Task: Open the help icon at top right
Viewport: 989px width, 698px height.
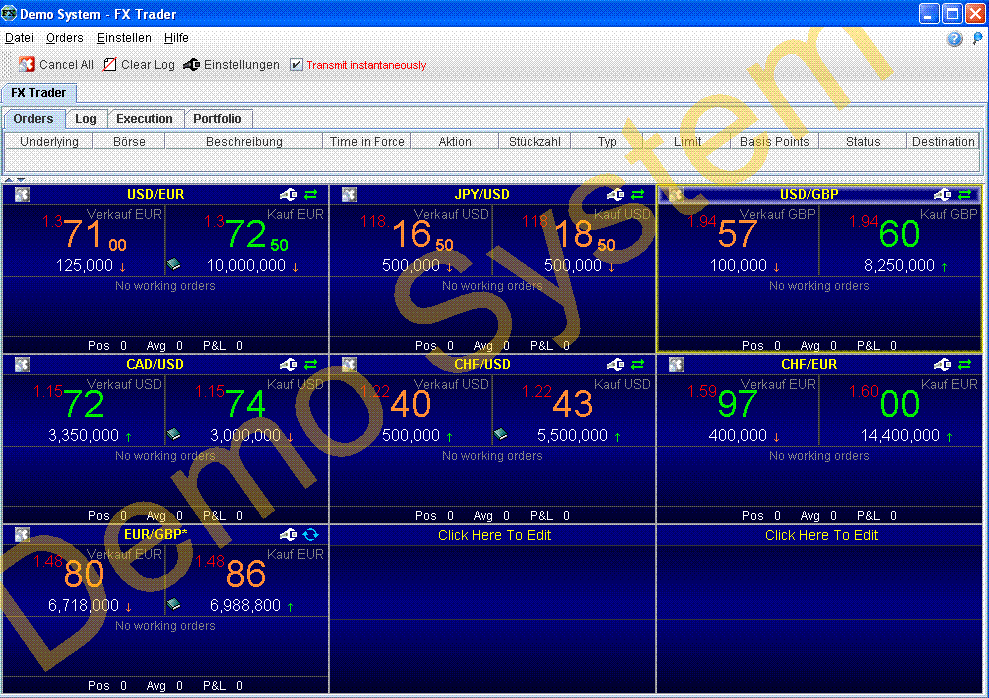Action: [x=954, y=39]
